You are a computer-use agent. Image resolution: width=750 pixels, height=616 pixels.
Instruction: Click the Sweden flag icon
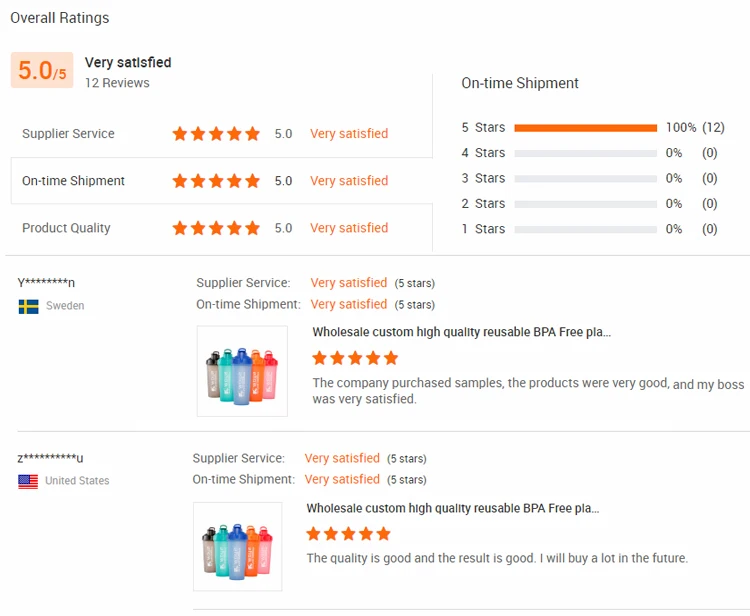coord(28,306)
